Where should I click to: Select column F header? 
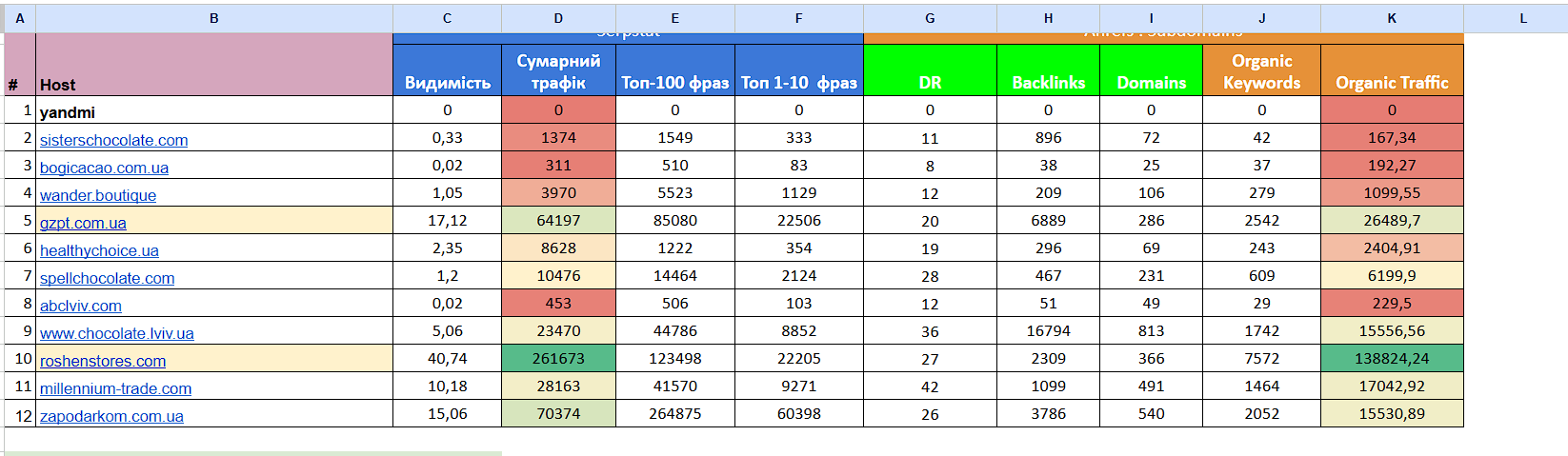[799, 18]
